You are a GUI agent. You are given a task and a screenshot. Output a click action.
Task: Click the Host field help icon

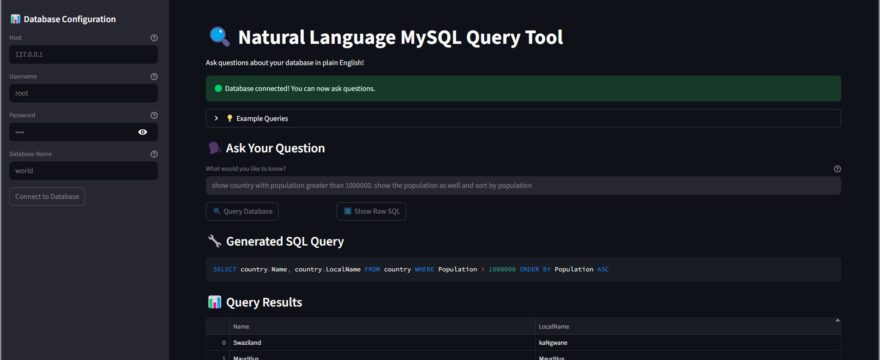154,38
